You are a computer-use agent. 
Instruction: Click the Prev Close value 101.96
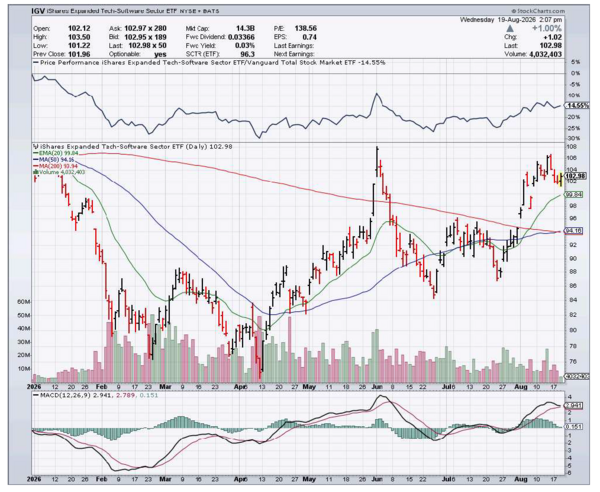coord(79,54)
